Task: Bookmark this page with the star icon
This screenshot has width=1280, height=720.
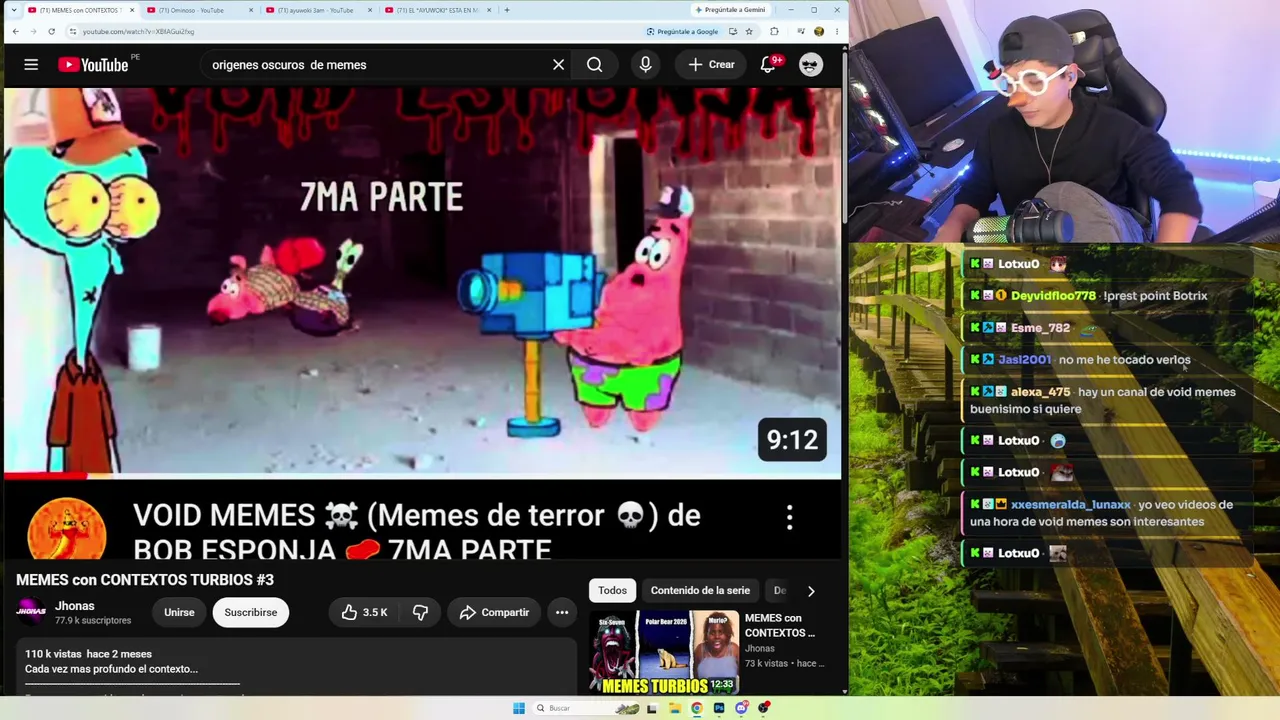Action: tap(749, 31)
